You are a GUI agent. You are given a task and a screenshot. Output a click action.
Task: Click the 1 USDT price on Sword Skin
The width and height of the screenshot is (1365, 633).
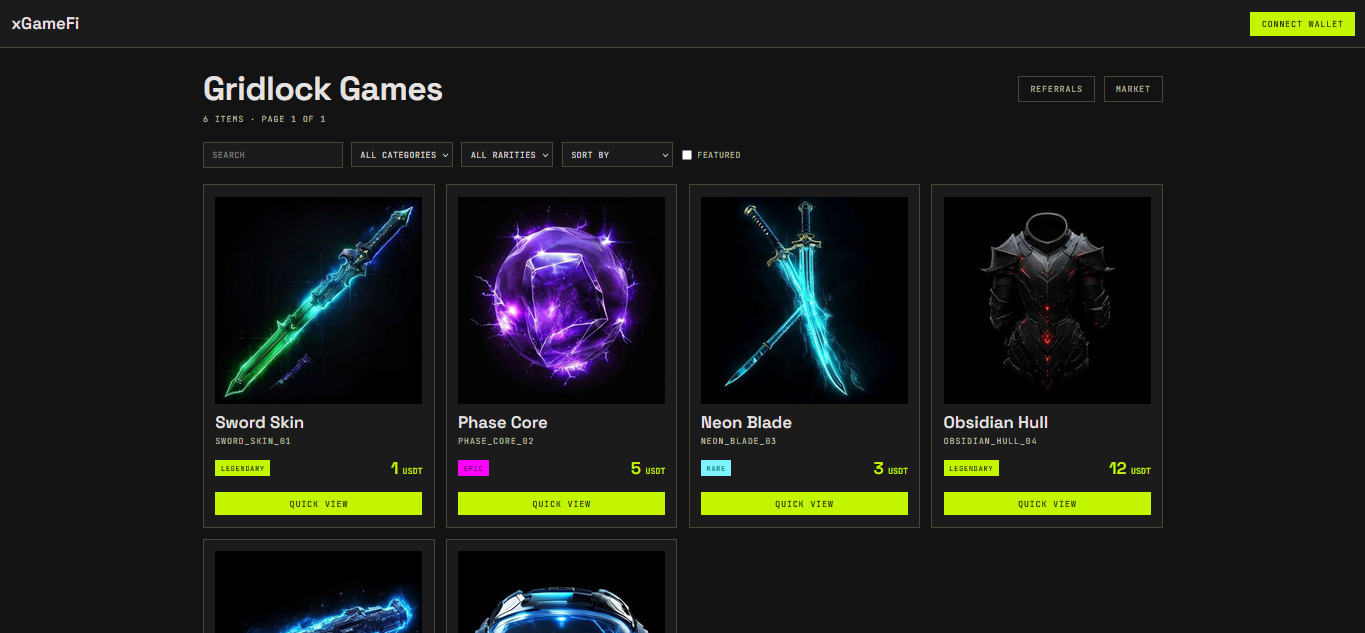pyautogui.click(x=406, y=468)
